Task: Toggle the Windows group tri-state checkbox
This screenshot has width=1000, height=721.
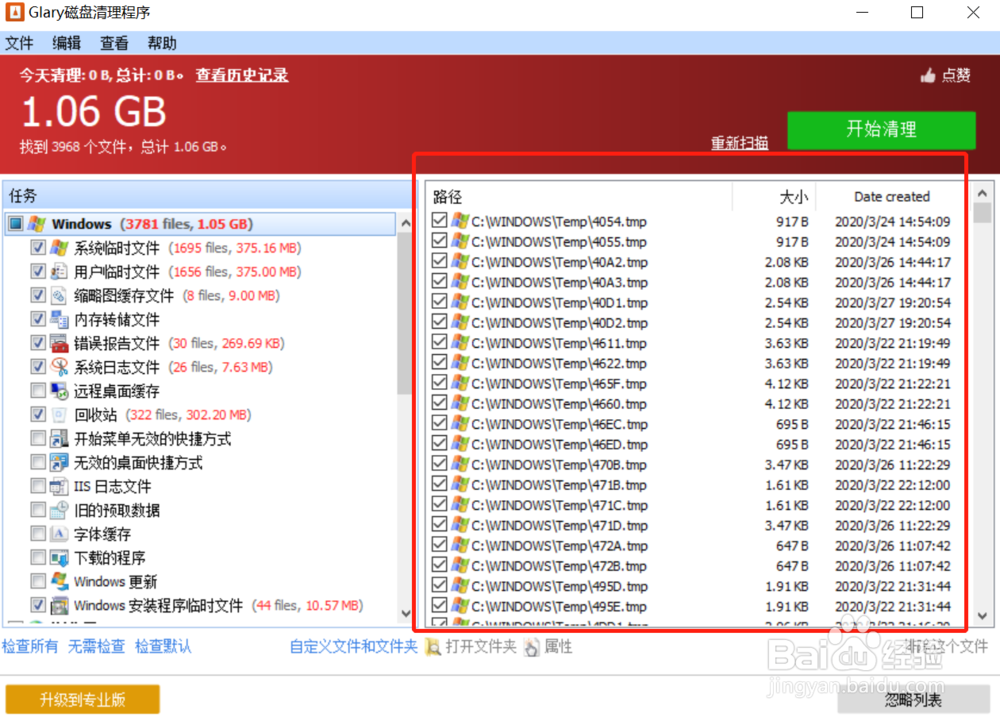Action: click(16, 224)
